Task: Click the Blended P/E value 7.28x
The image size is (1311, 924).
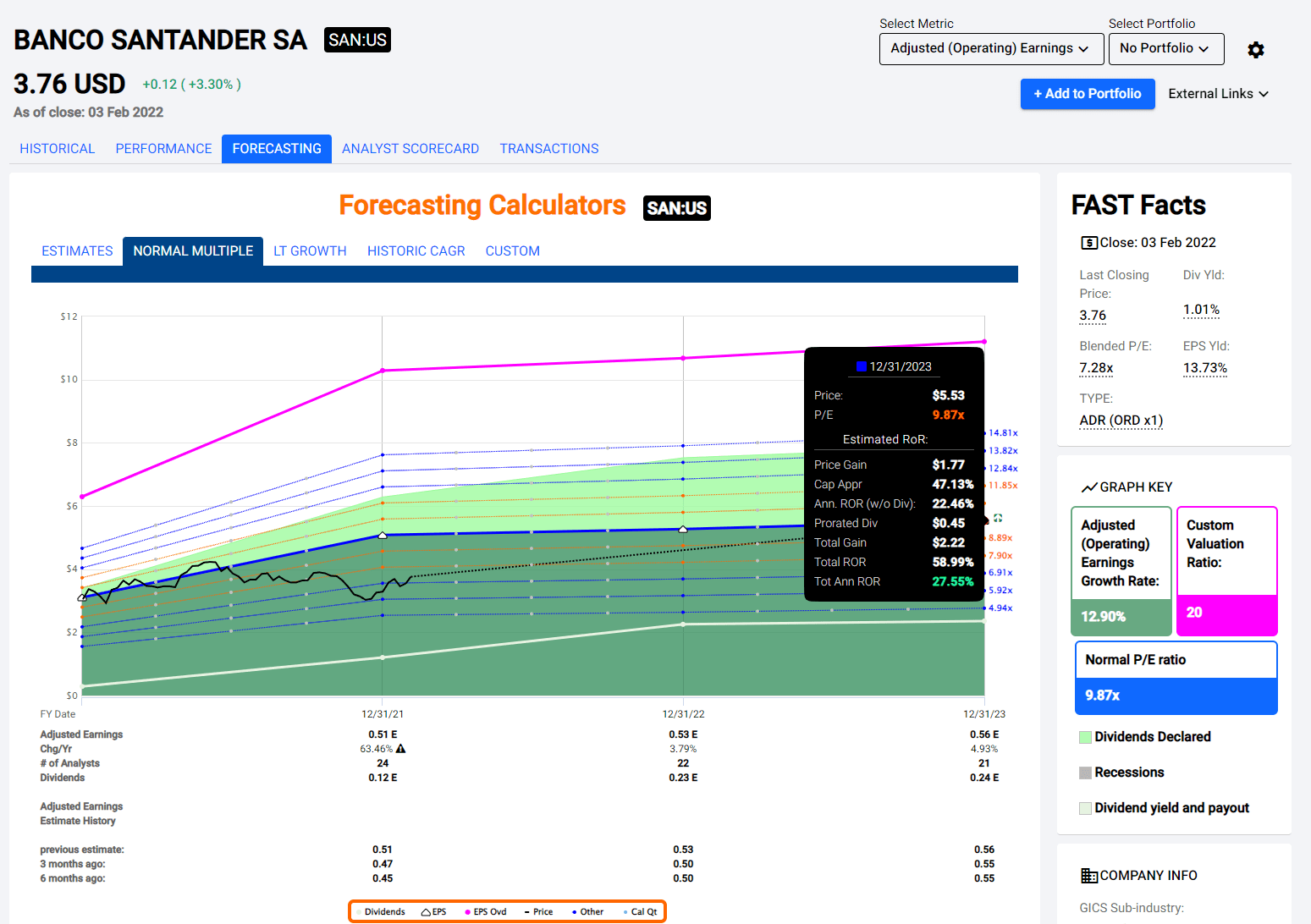Action: 1096,368
